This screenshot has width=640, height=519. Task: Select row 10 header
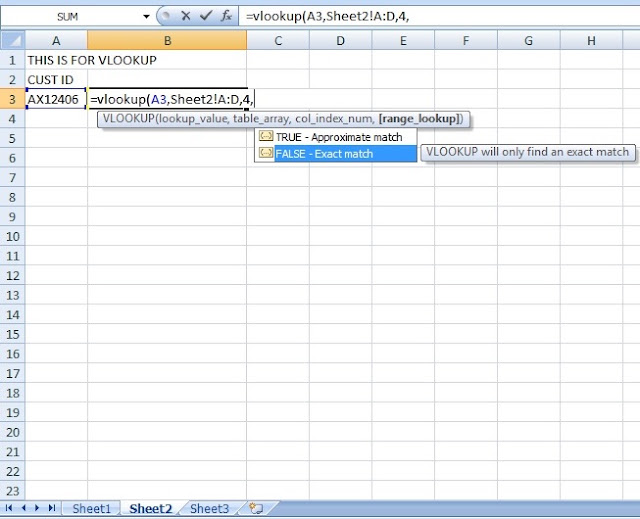click(13, 236)
